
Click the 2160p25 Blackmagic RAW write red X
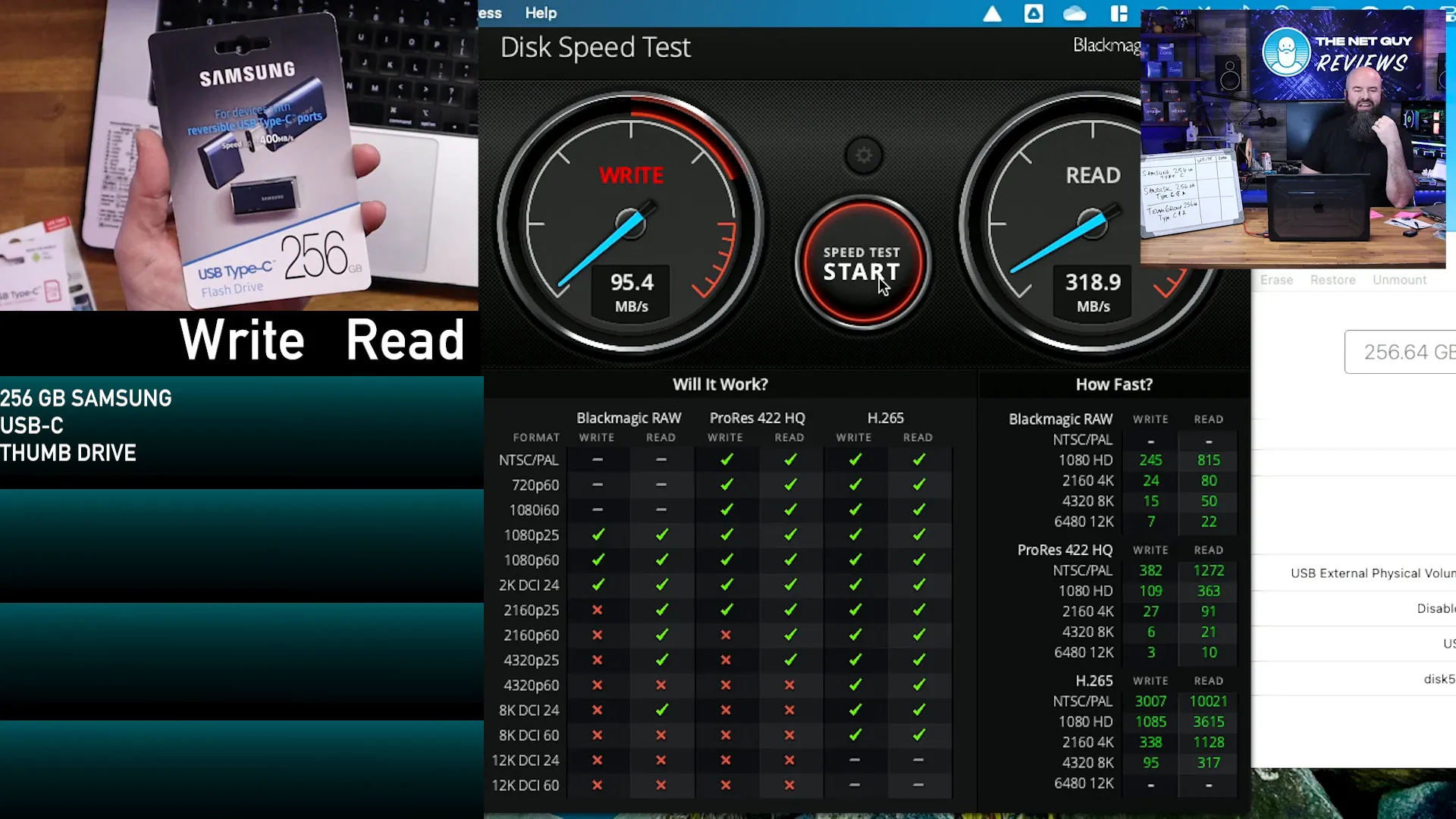(598, 610)
